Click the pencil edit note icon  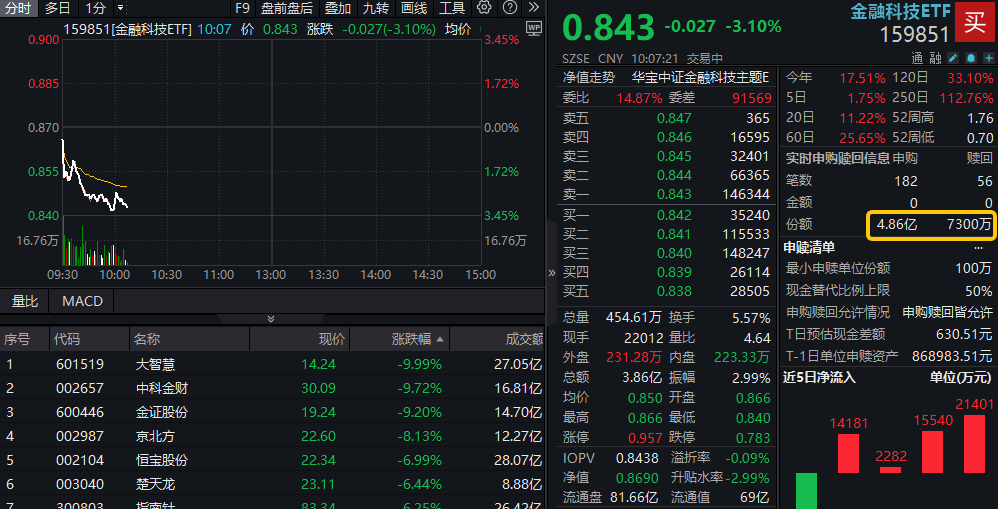pos(953,57)
